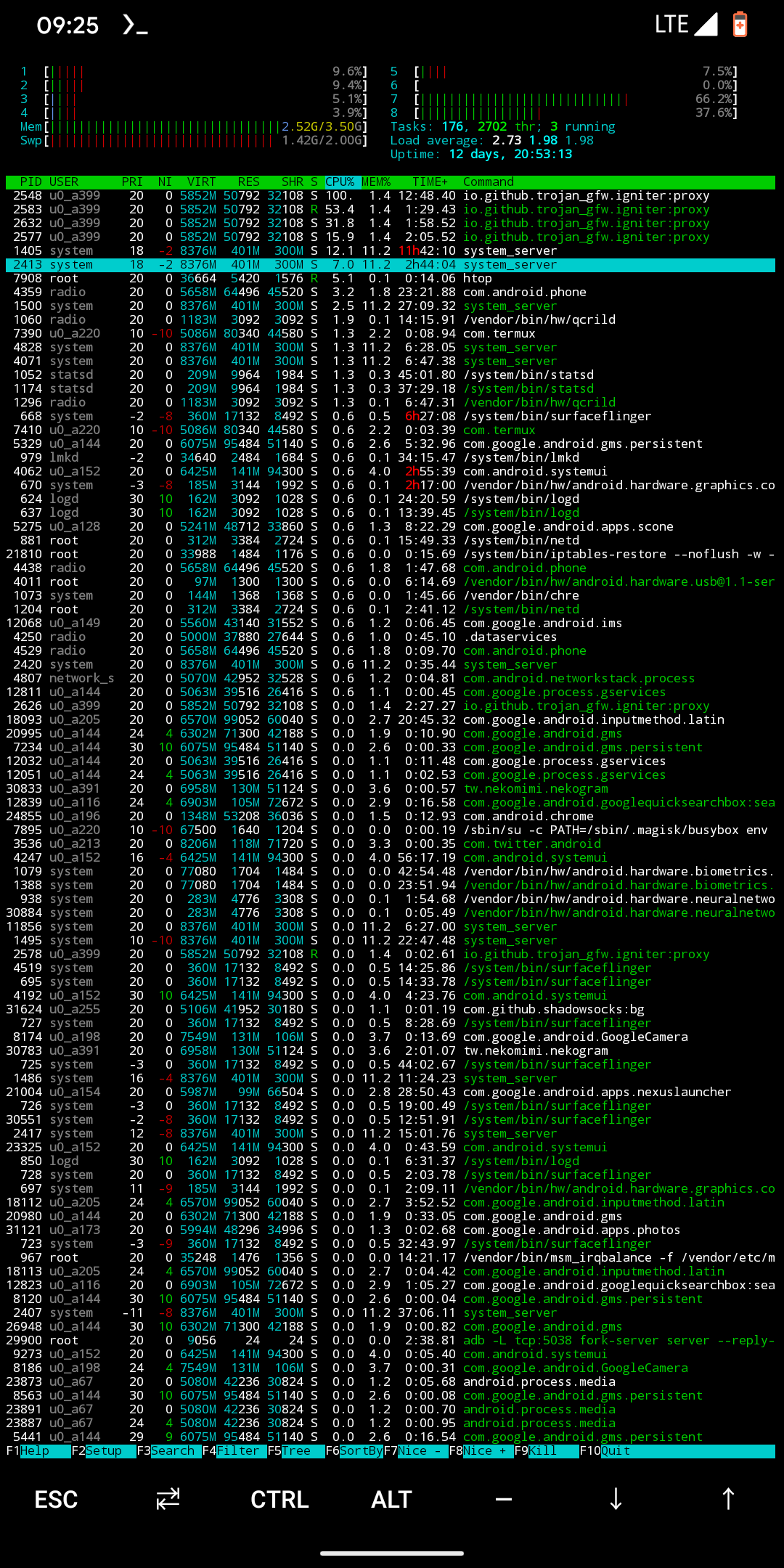Select the .dataservices process row
Image resolution: width=784 pixels, height=1568 pixels.
click(x=391, y=637)
